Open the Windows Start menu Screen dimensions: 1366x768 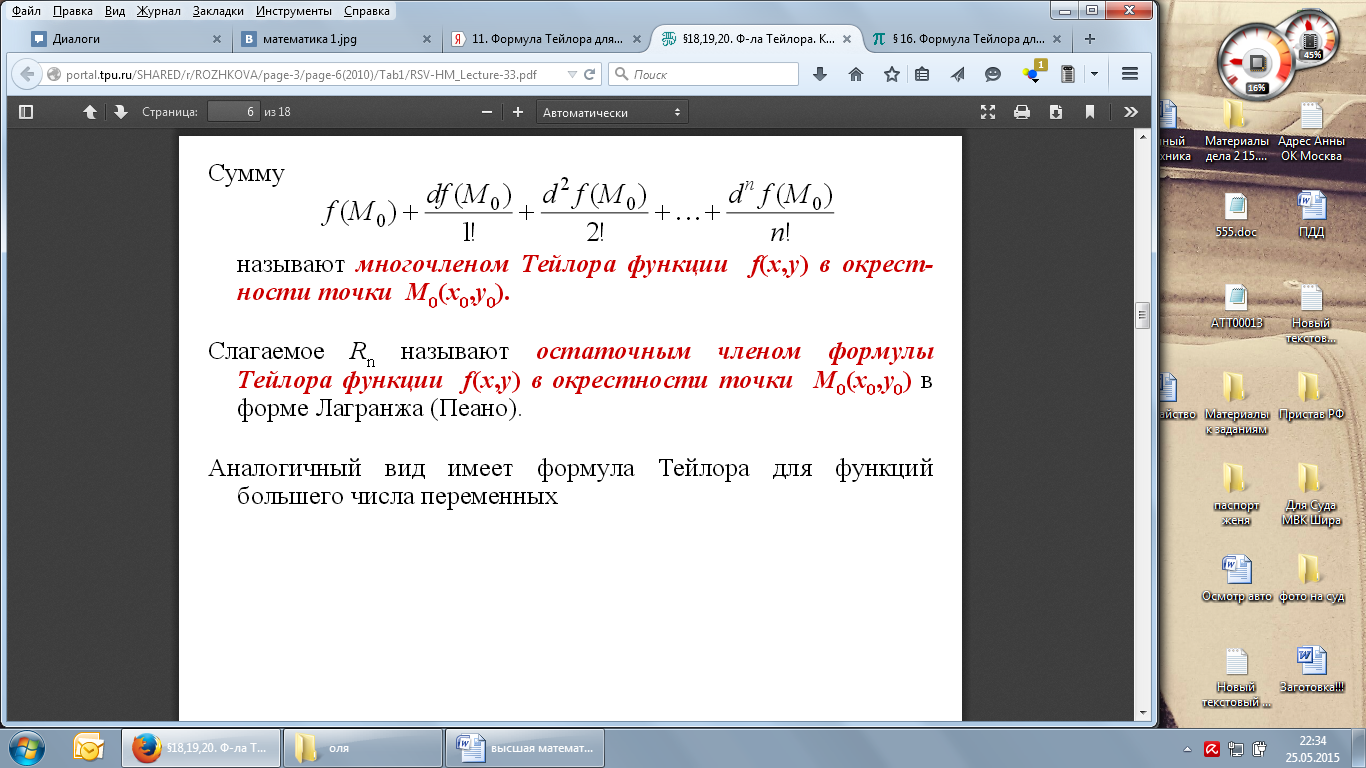tap(27, 747)
